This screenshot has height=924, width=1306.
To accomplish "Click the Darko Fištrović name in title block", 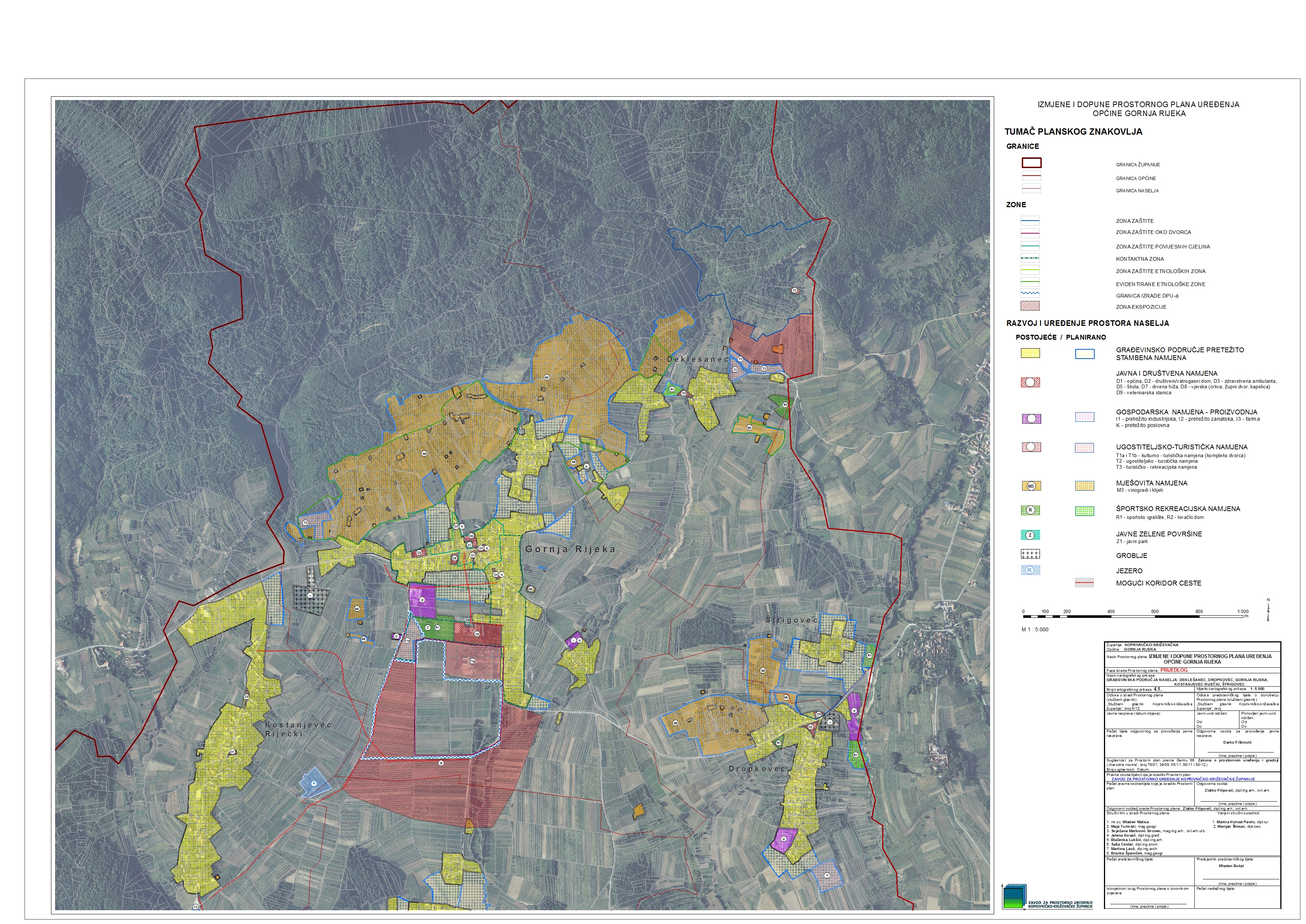I will (1237, 742).
